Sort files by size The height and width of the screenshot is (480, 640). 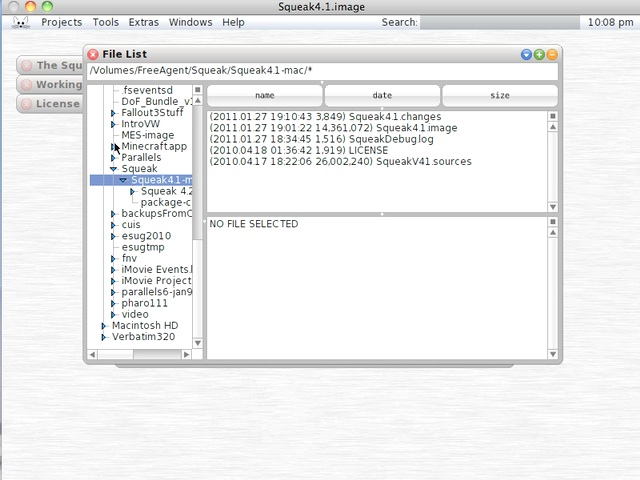pyautogui.click(x=500, y=96)
